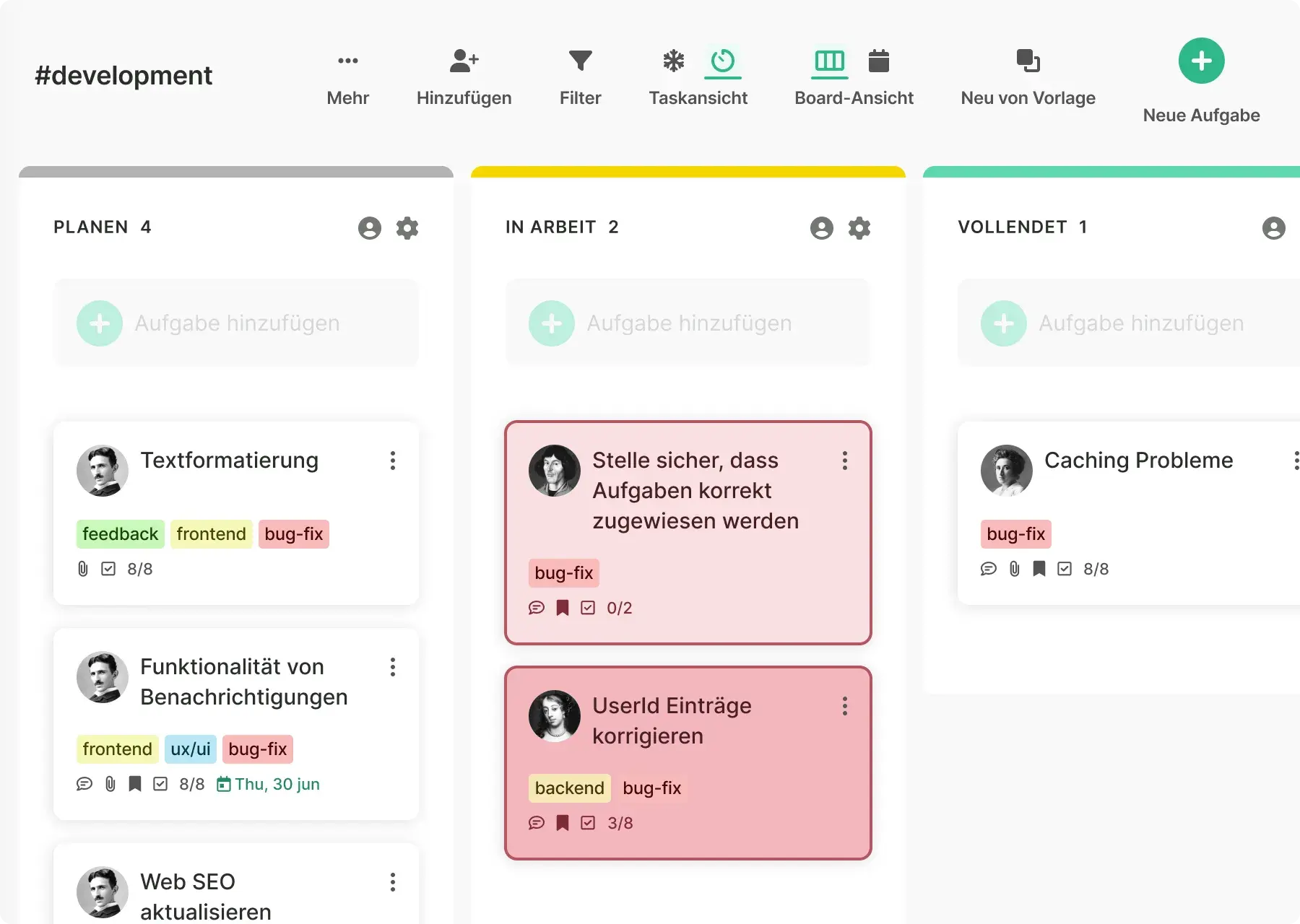The height and width of the screenshot is (924, 1300).
Task: Click the Hinzufügen add-person icon
Action: coord(464,61)
